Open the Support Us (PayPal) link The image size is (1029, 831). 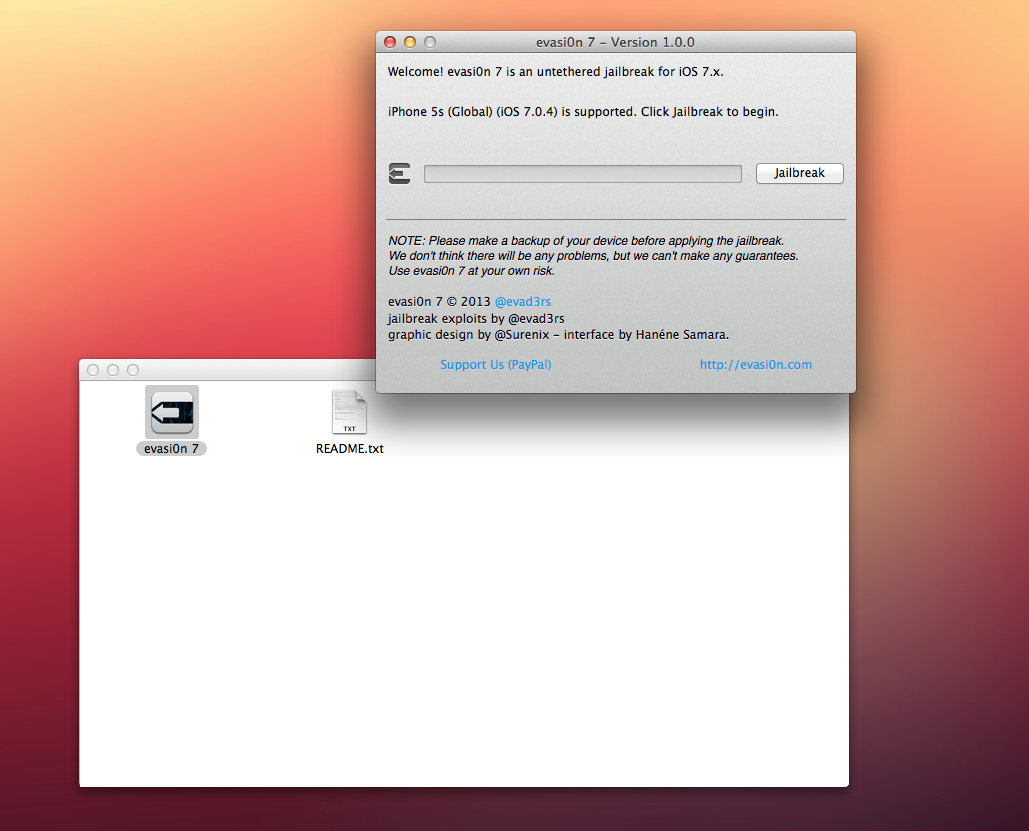click(495, 364)
